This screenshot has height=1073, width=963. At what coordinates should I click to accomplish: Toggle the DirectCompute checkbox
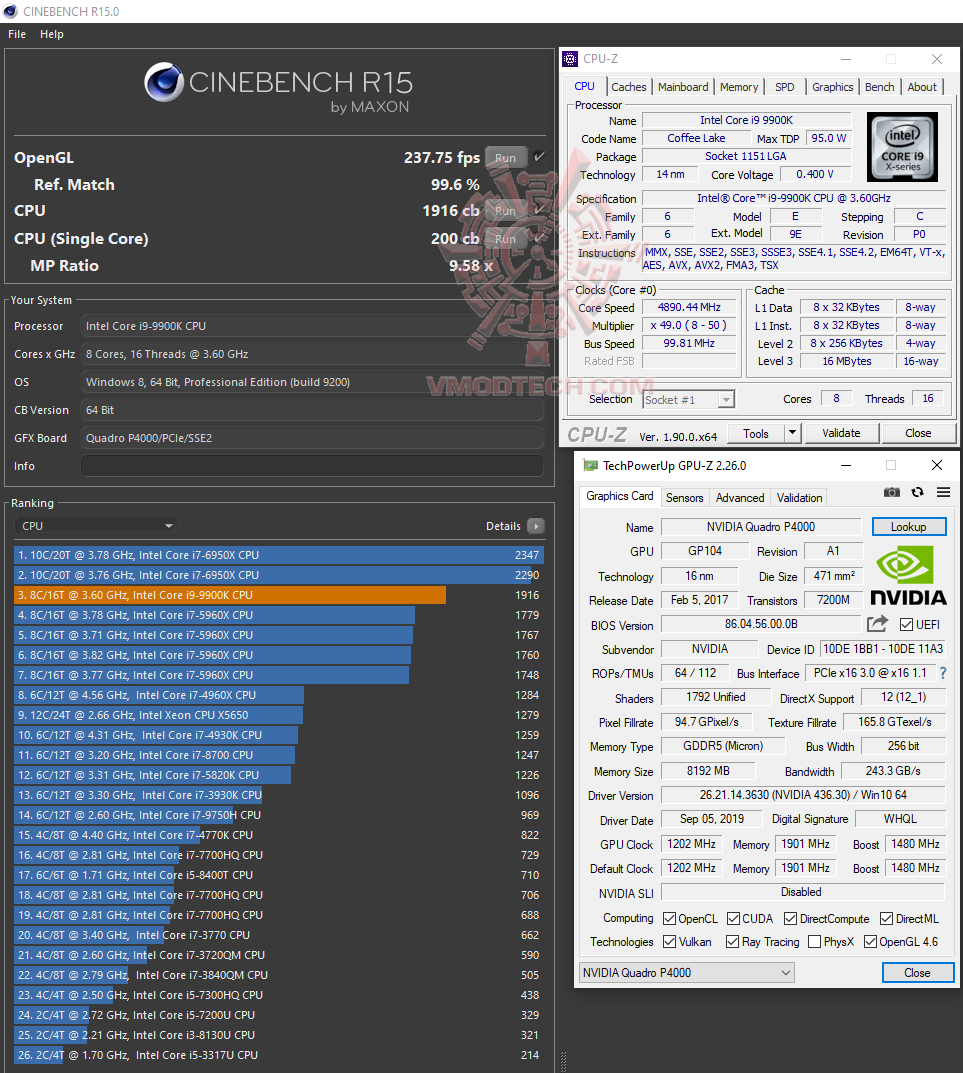[x=791, y=918]
